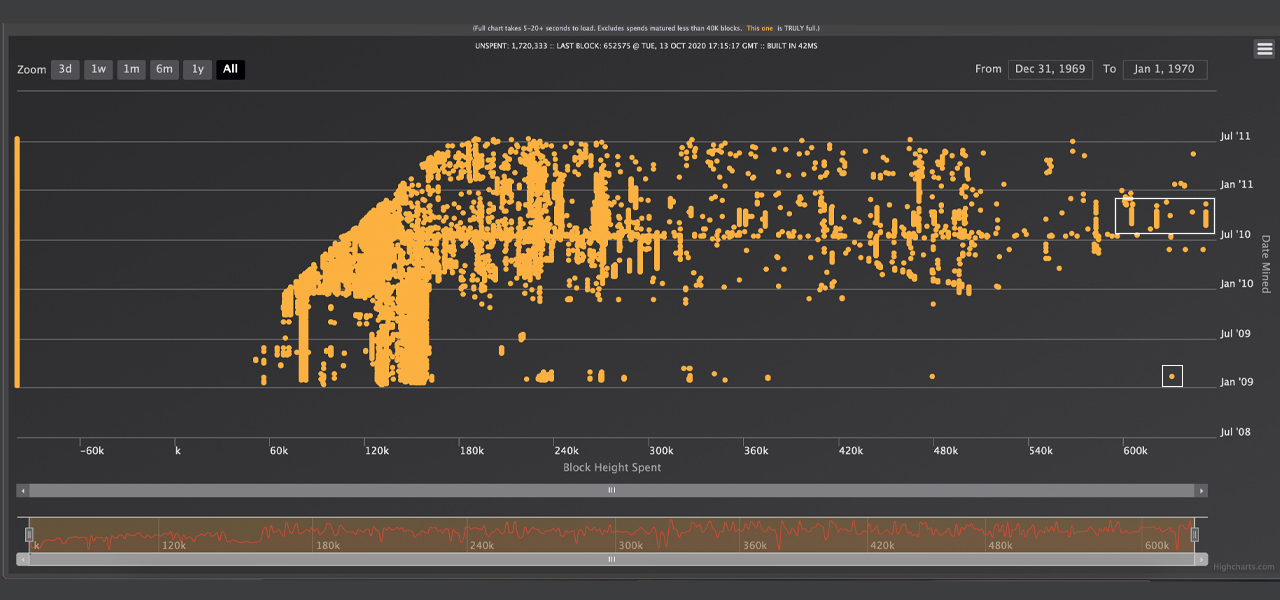Click the '180k' main x-axis label
Image resolution: width=1280 pixels, height=600 pixels.
[472, 451]
